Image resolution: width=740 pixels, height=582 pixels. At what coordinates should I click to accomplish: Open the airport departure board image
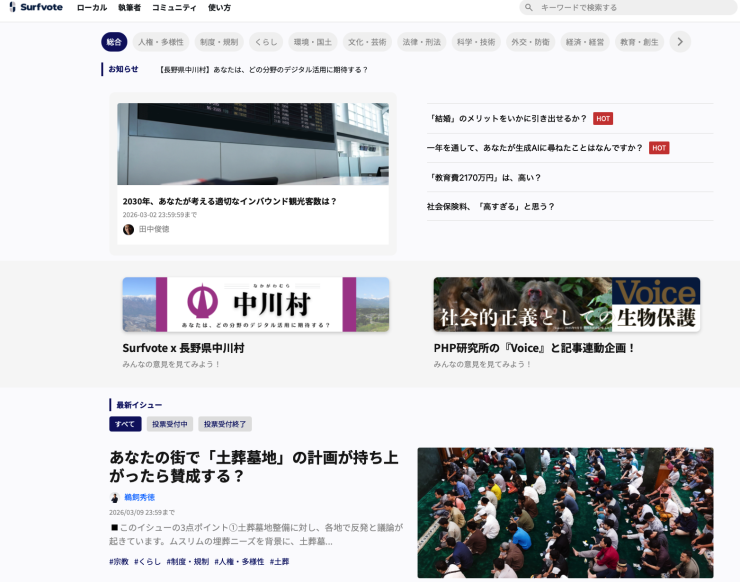tap(253, 144)
